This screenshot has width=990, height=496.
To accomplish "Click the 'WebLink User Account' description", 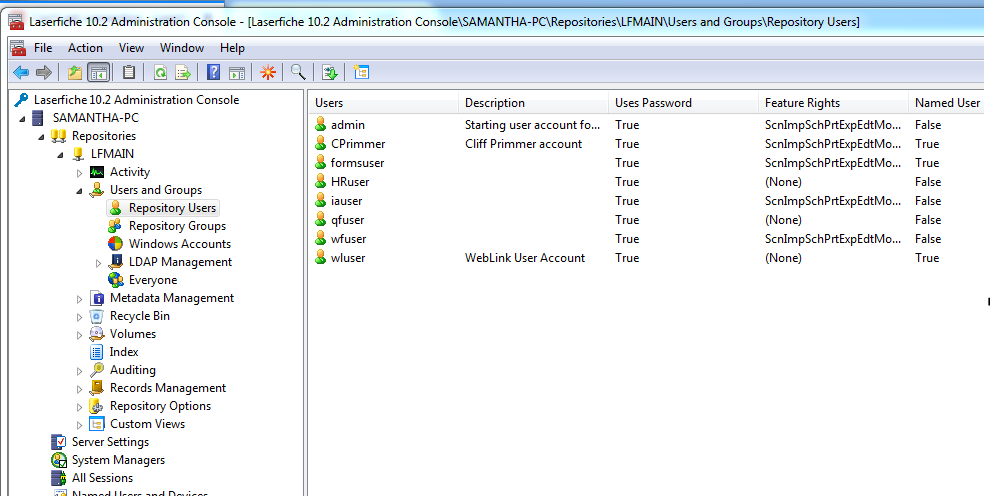I will click(x=525, y=257).
